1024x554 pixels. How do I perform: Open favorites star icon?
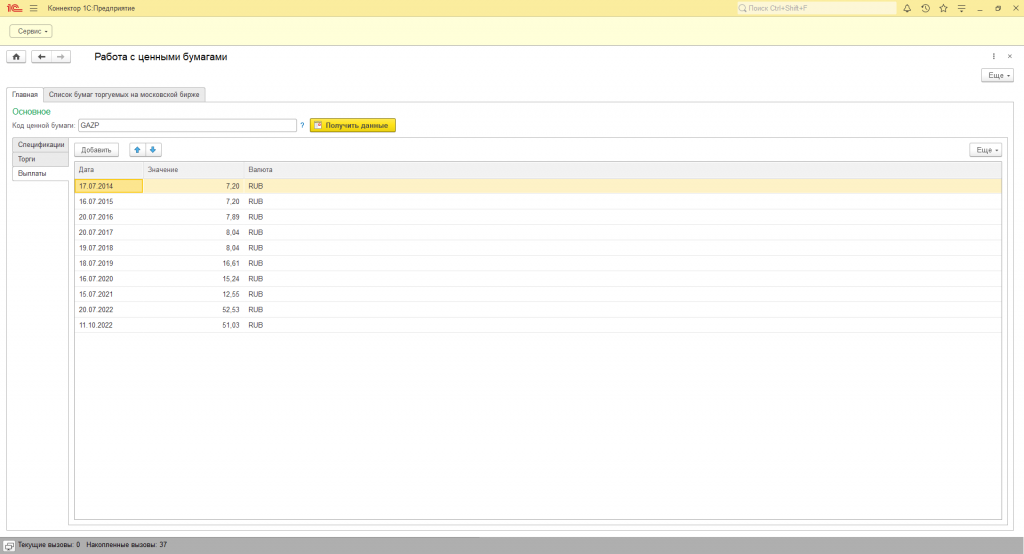[943, 8]
